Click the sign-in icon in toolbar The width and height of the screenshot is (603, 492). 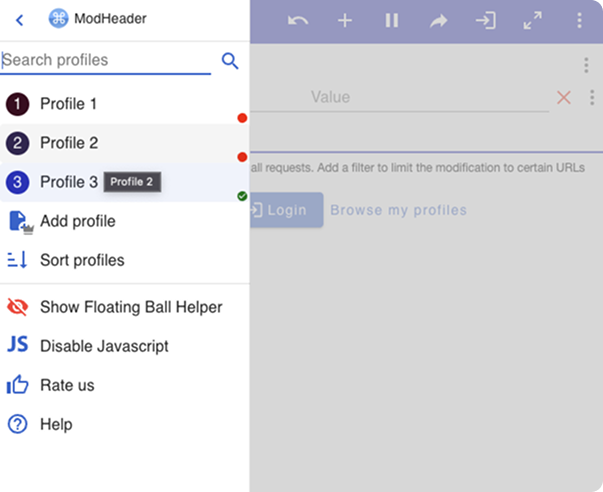[x=486, y=20]
